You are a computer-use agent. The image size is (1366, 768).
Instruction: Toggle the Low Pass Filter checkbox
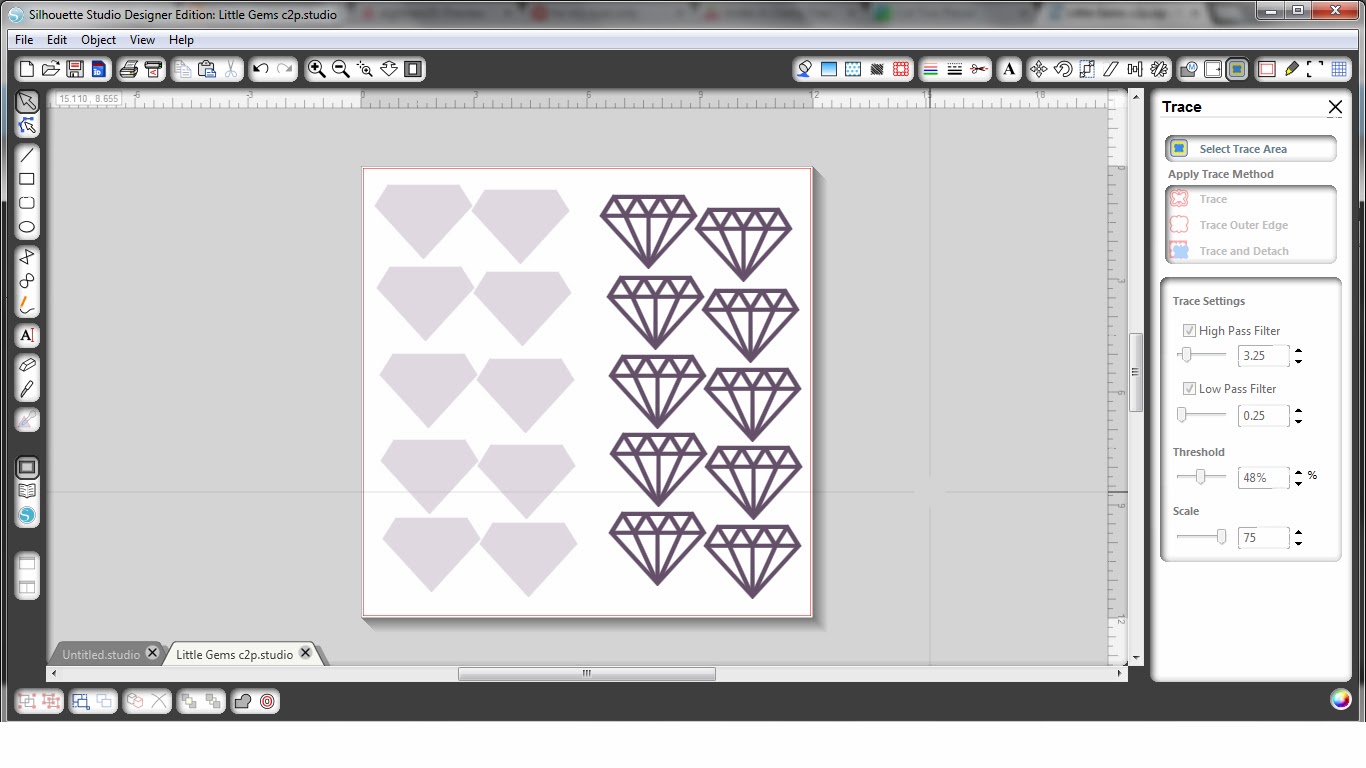[x=1189, y=389]
